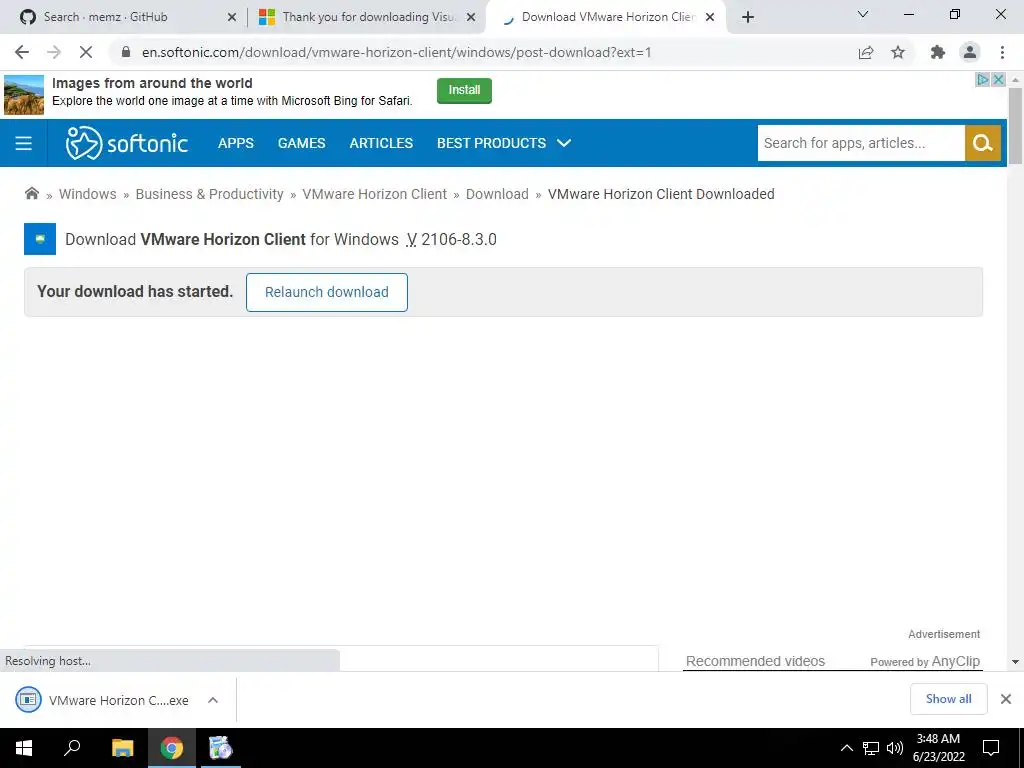1024x768 pixels.
Task: Close the Thank you for downloading tab
Action: pos(471,18)
